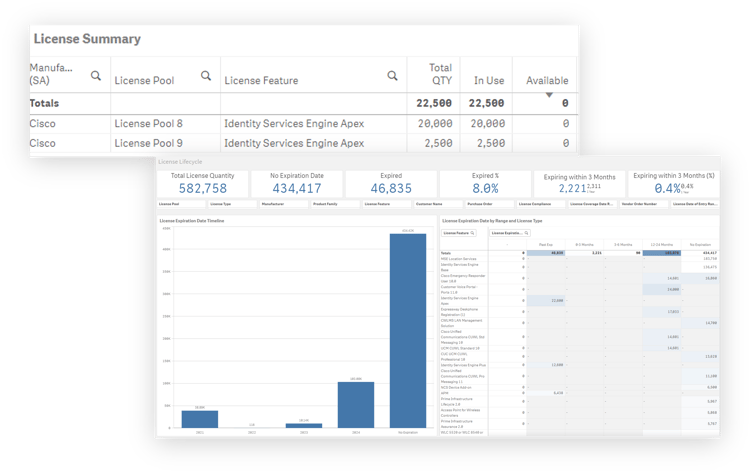Open the License Coverage Date filter pane

tap(593, 204)
